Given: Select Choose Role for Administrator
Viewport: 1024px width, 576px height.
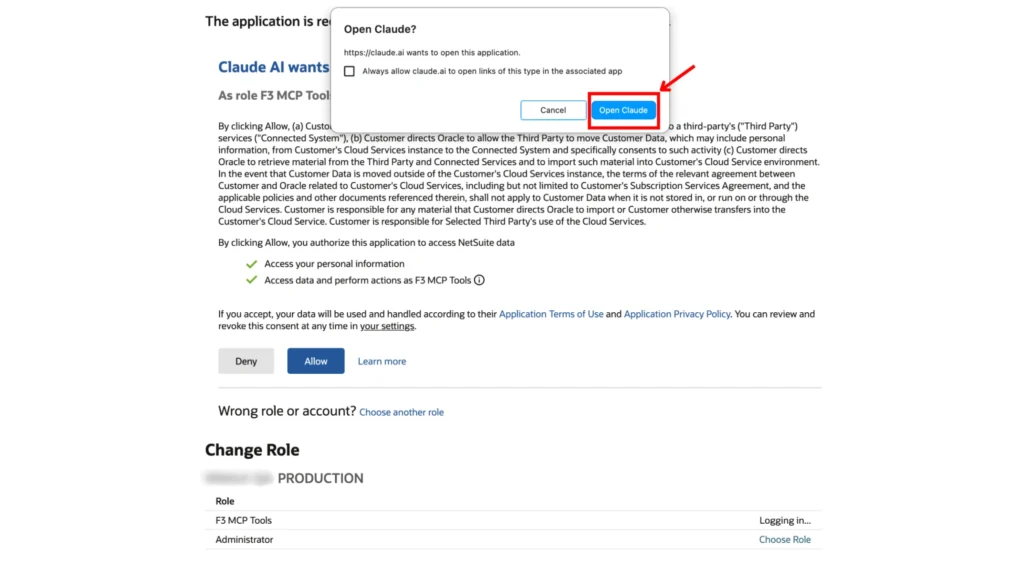Looking at the screenshot, I should (x=784, y=540).
